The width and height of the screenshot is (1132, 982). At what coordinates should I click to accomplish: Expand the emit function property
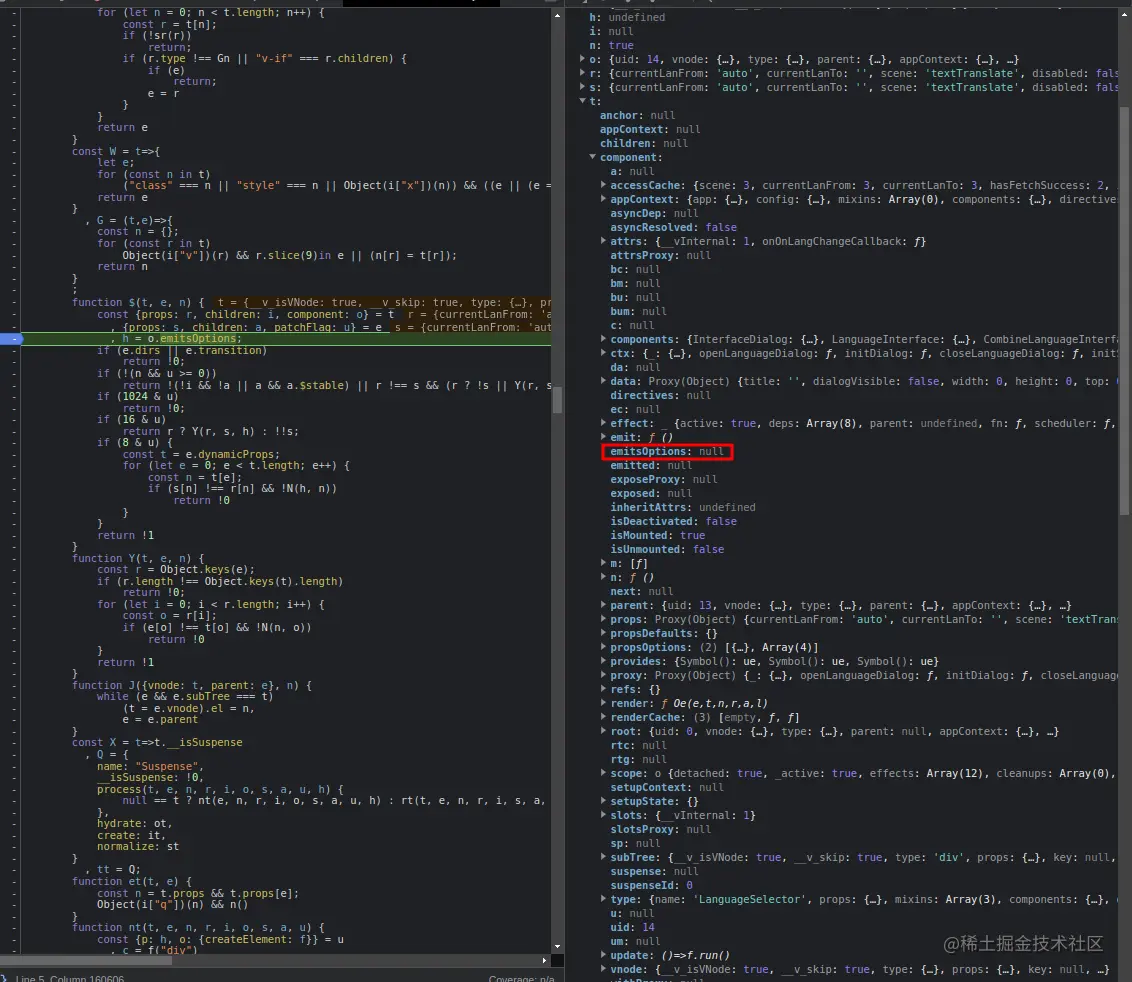pyautogui.click(x=604, y=437)
